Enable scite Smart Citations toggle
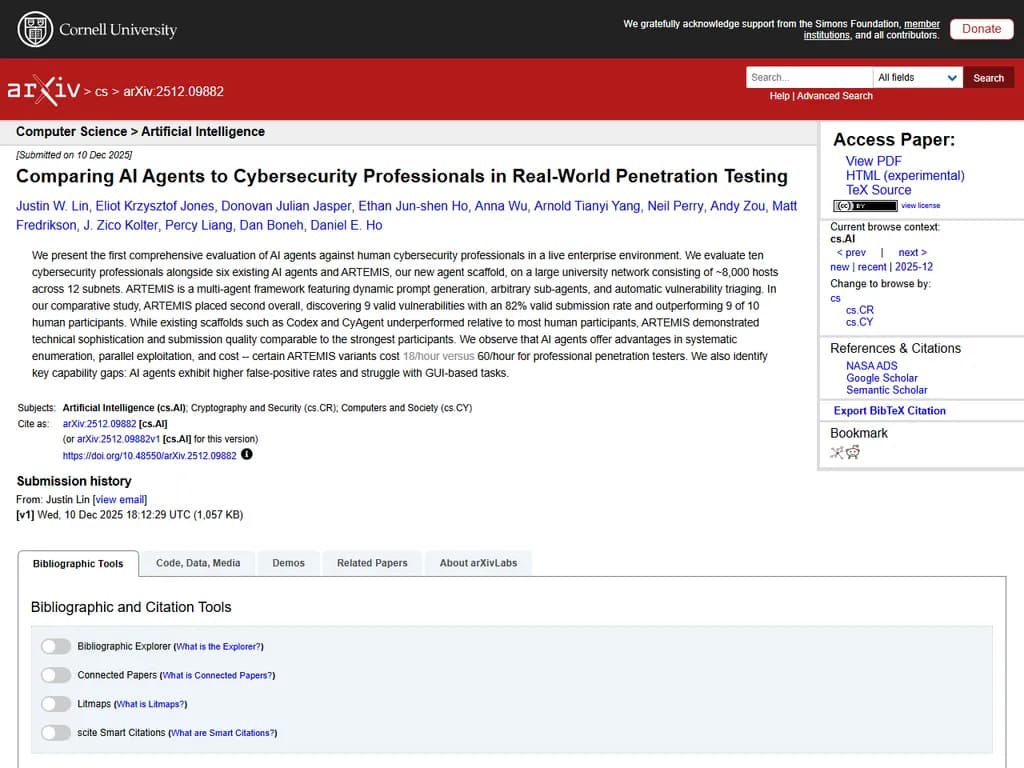1024x768 pixels. pyautogui.click(x=56, y=733)
